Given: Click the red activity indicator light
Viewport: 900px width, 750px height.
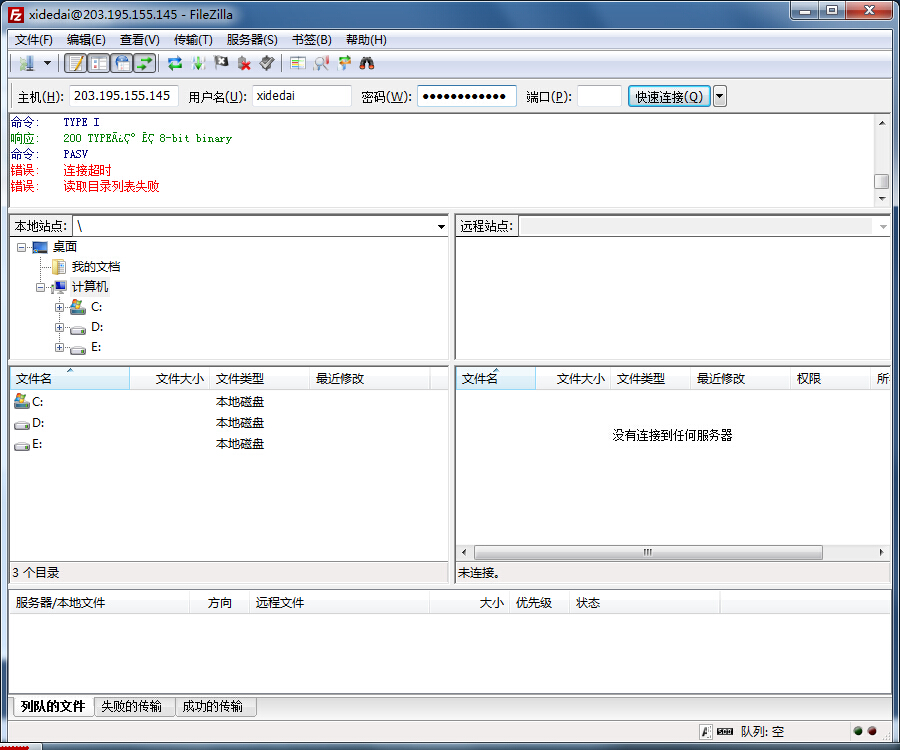Looking at the screenshot, I should [872, 731].
